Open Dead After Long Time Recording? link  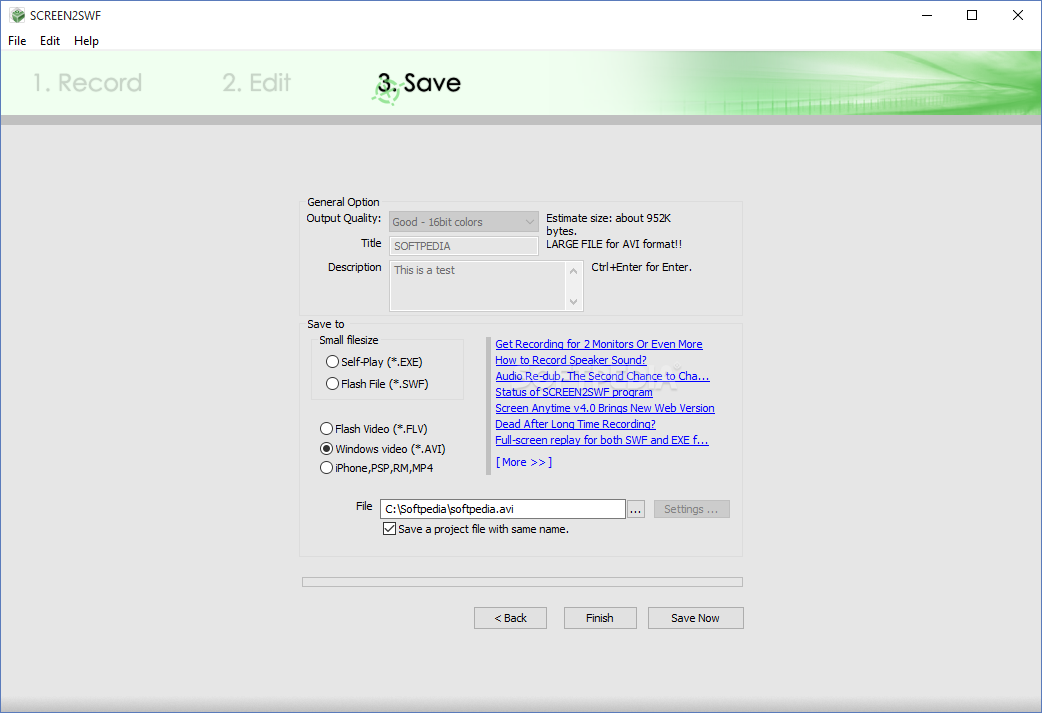[575, 424]
